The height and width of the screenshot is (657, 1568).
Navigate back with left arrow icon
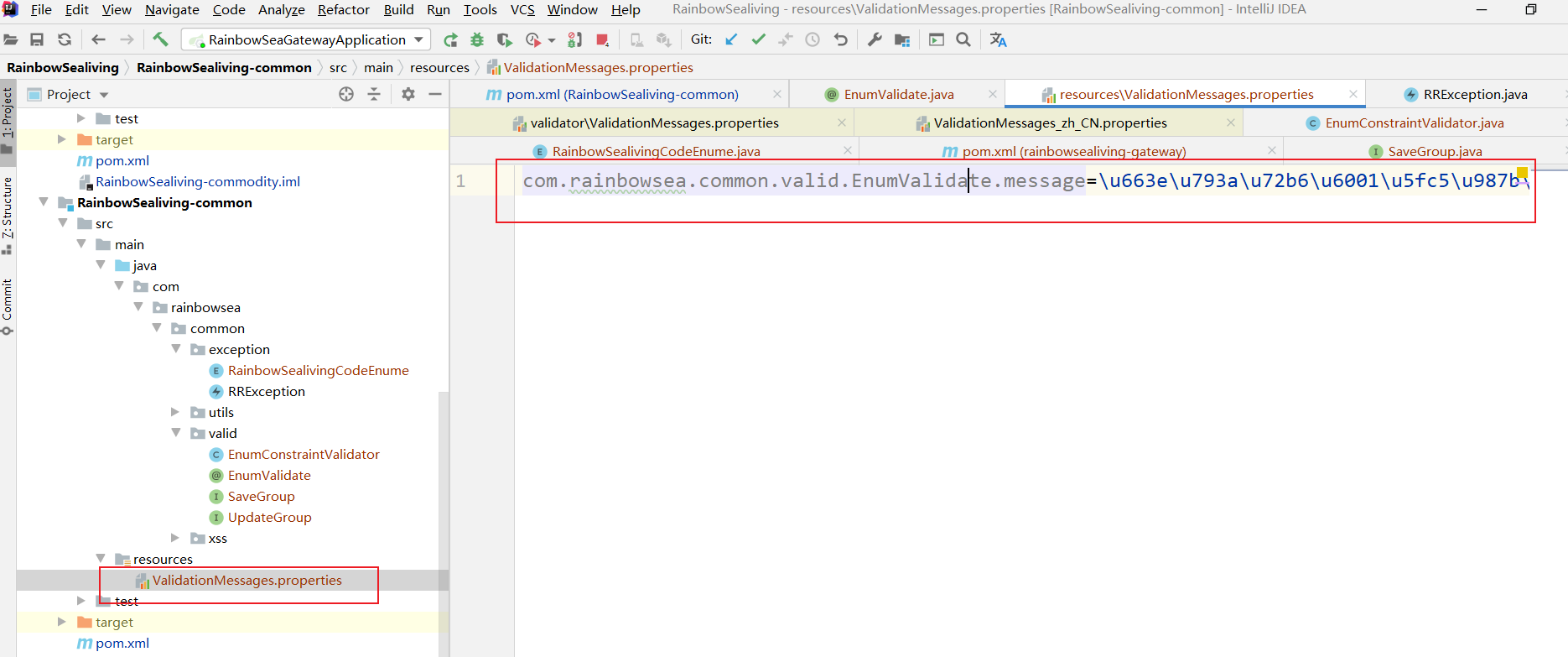98,39
